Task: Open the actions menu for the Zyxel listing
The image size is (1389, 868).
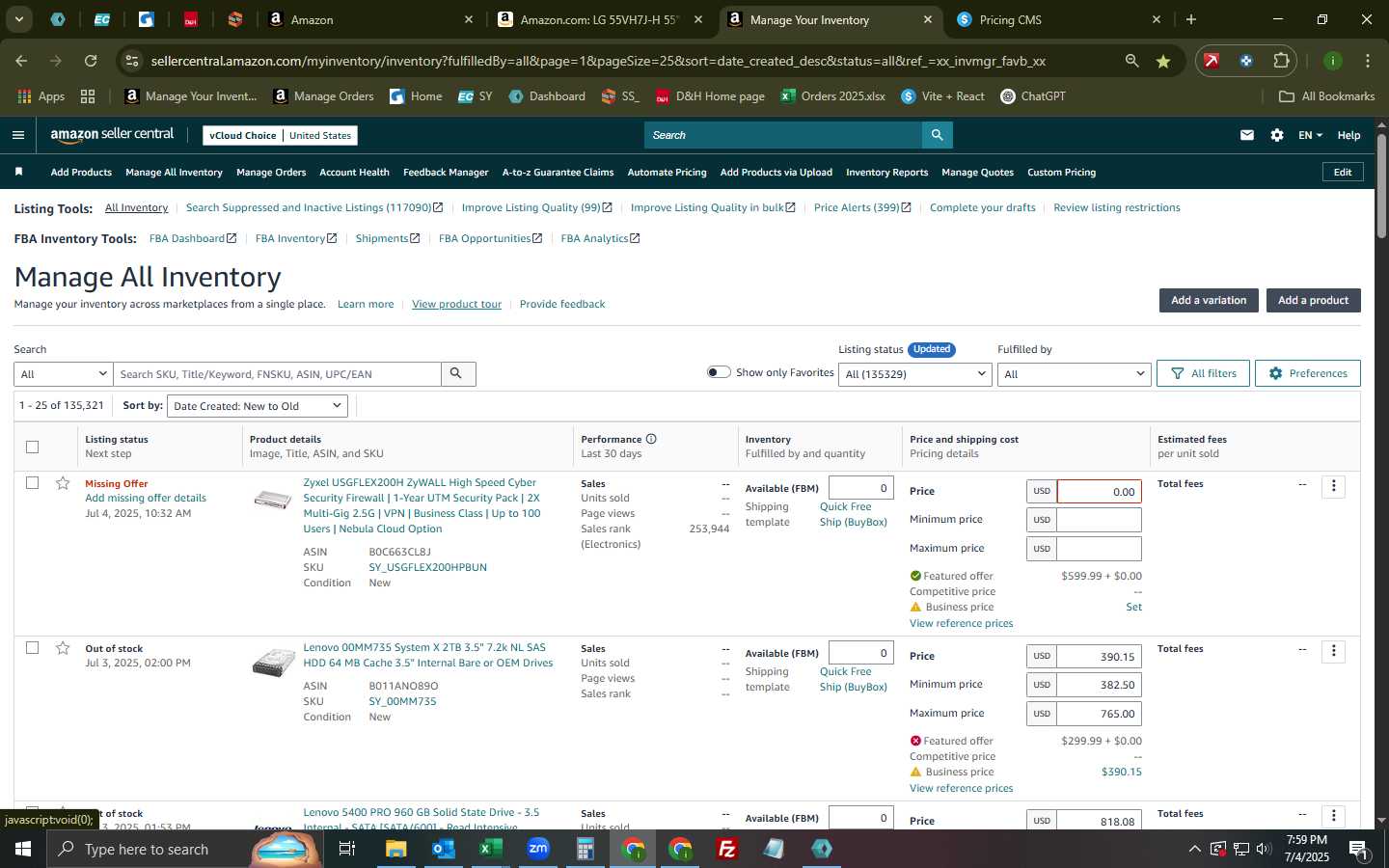Action: (1334, 486)
